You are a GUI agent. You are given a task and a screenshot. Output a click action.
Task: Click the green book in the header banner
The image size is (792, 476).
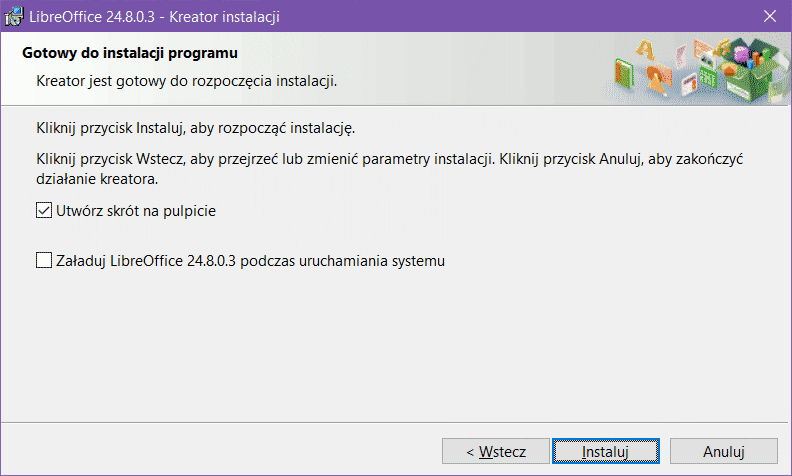(626, 73)
